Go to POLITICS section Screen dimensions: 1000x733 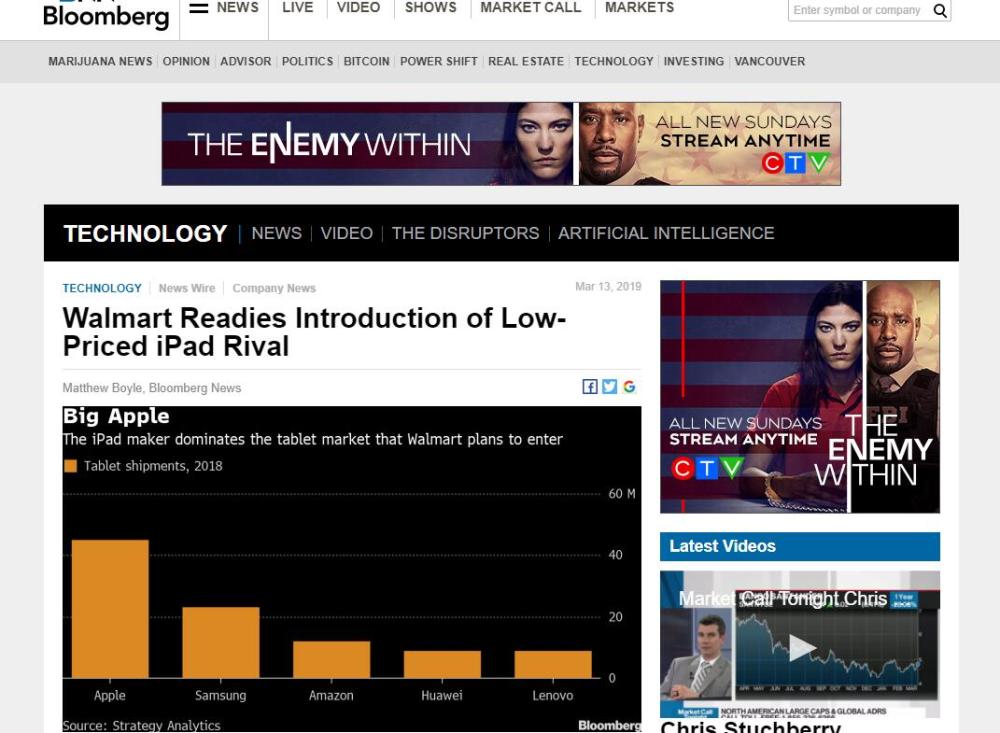click(x=307, y=61)
